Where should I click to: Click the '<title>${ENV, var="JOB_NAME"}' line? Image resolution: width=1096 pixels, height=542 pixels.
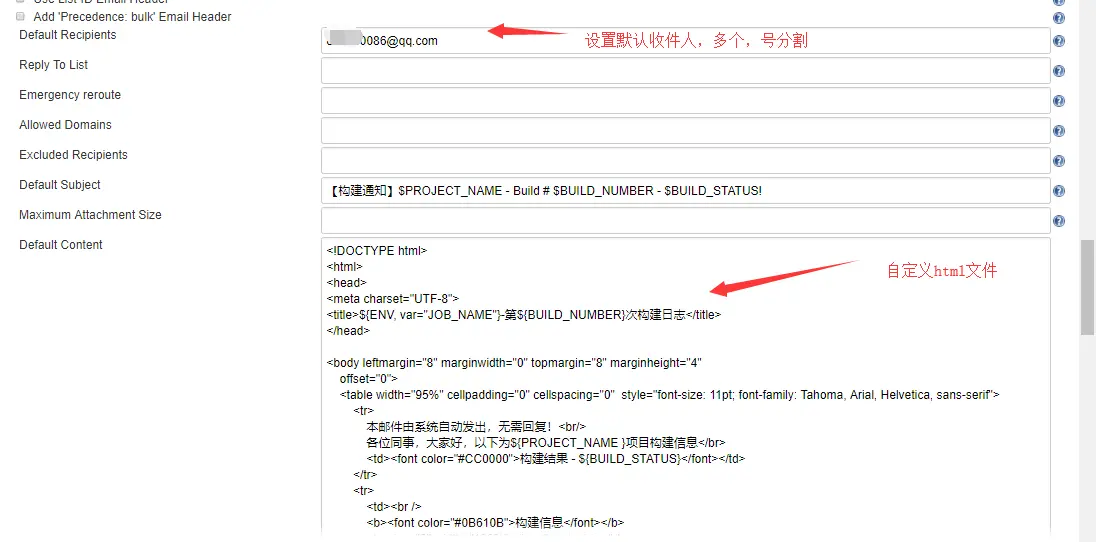point(524,315)
